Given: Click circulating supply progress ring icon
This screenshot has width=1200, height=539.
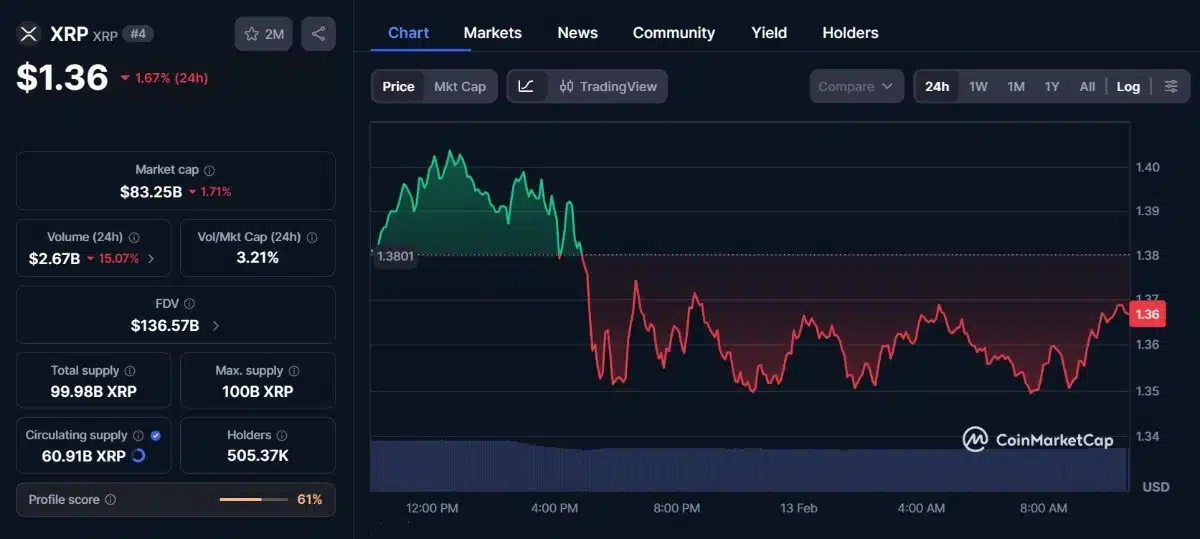Looking at the screenshot, I should pos(138,456).
